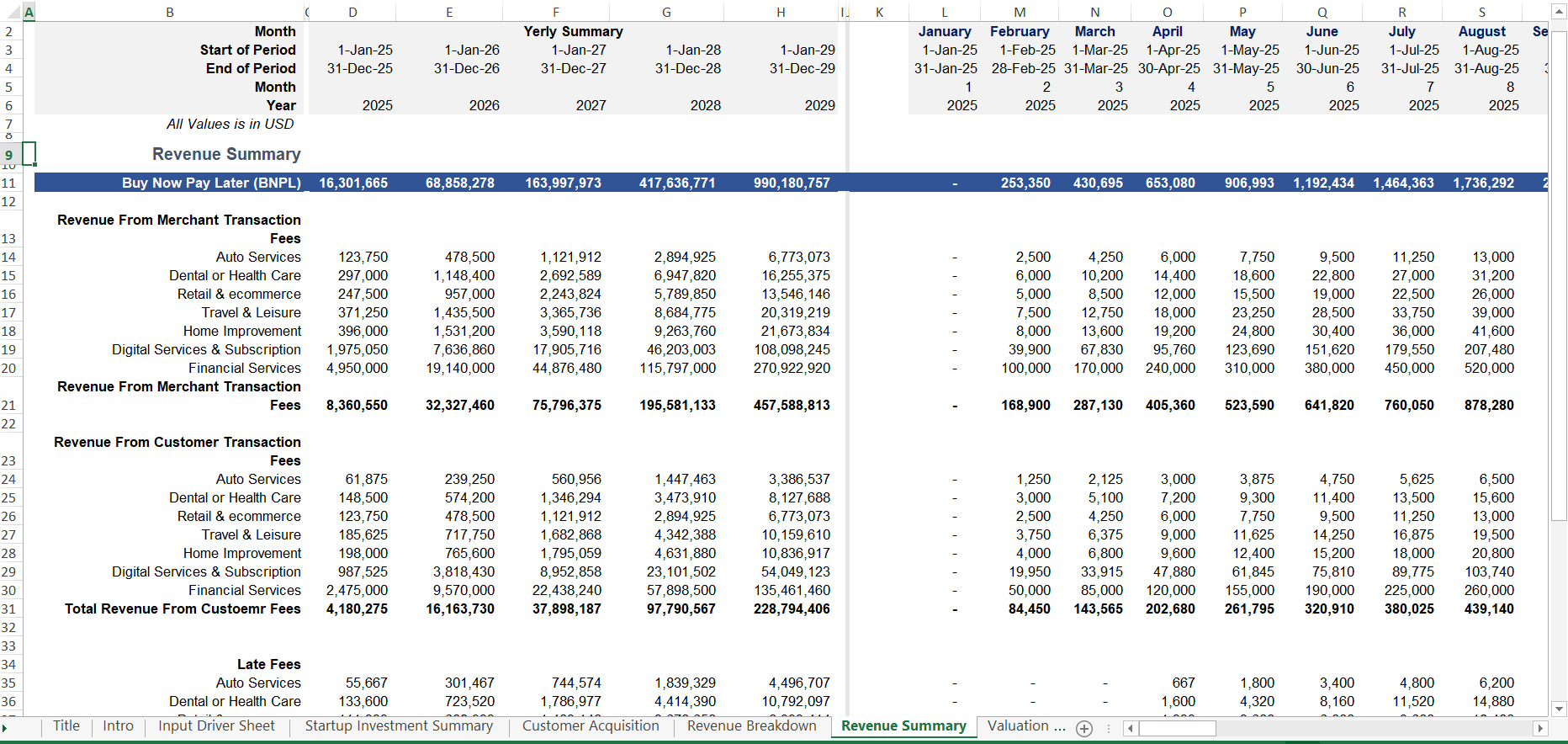Click the 'Revenue Summary' heading cell
This screenshot has height=744, width=1568.
tap(226, 154)
